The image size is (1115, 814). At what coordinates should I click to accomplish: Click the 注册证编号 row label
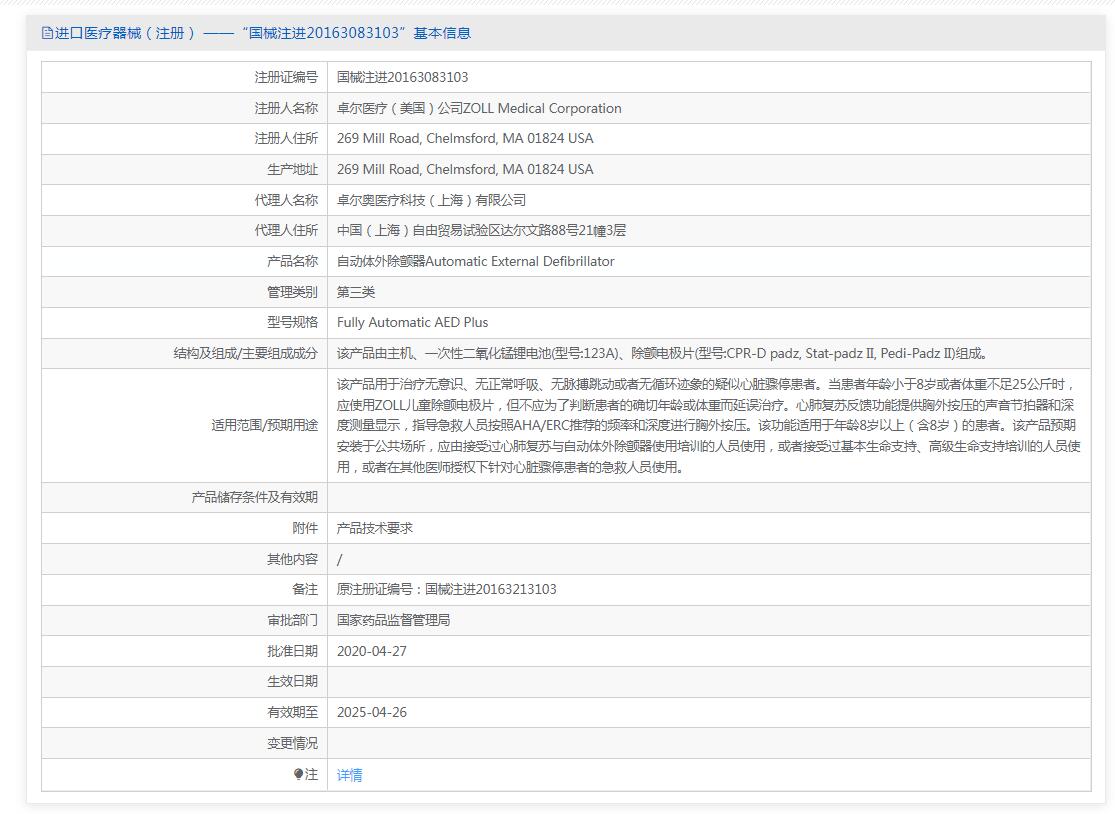pyautogui.click(x=286, y=77)
